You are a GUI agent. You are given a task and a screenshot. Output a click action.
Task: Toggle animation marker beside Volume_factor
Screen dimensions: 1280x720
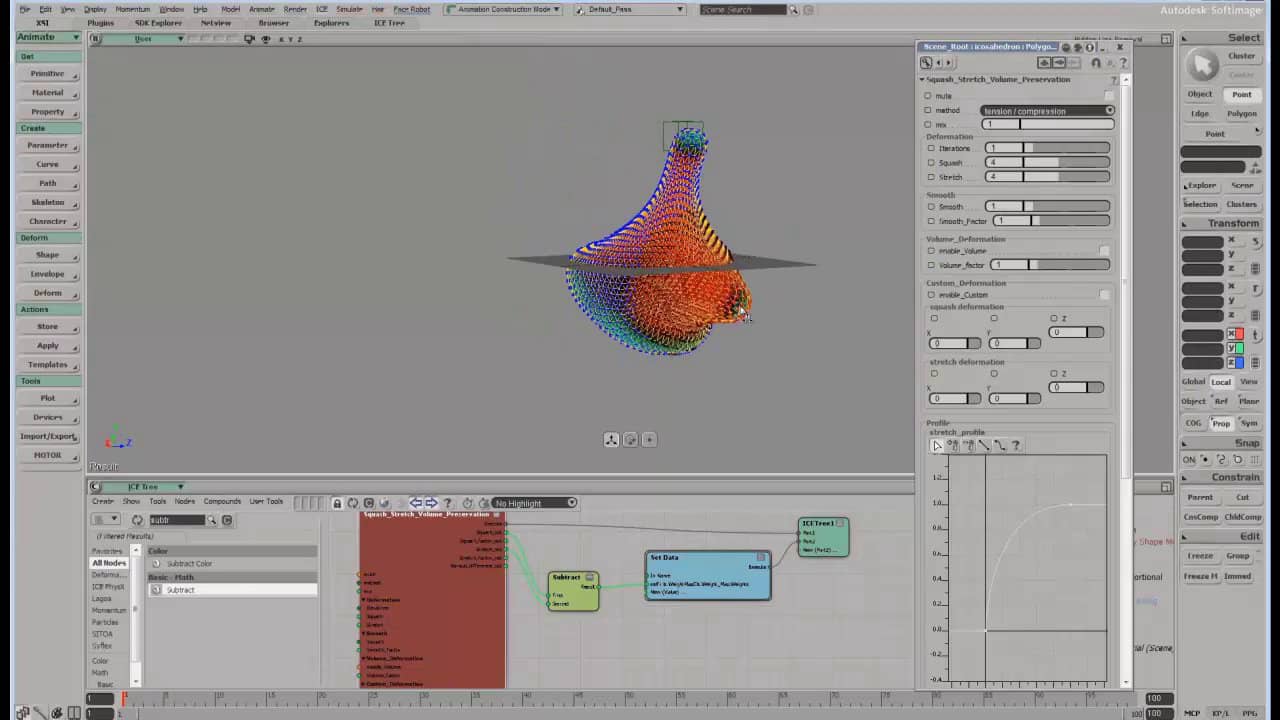click(931, 265)
